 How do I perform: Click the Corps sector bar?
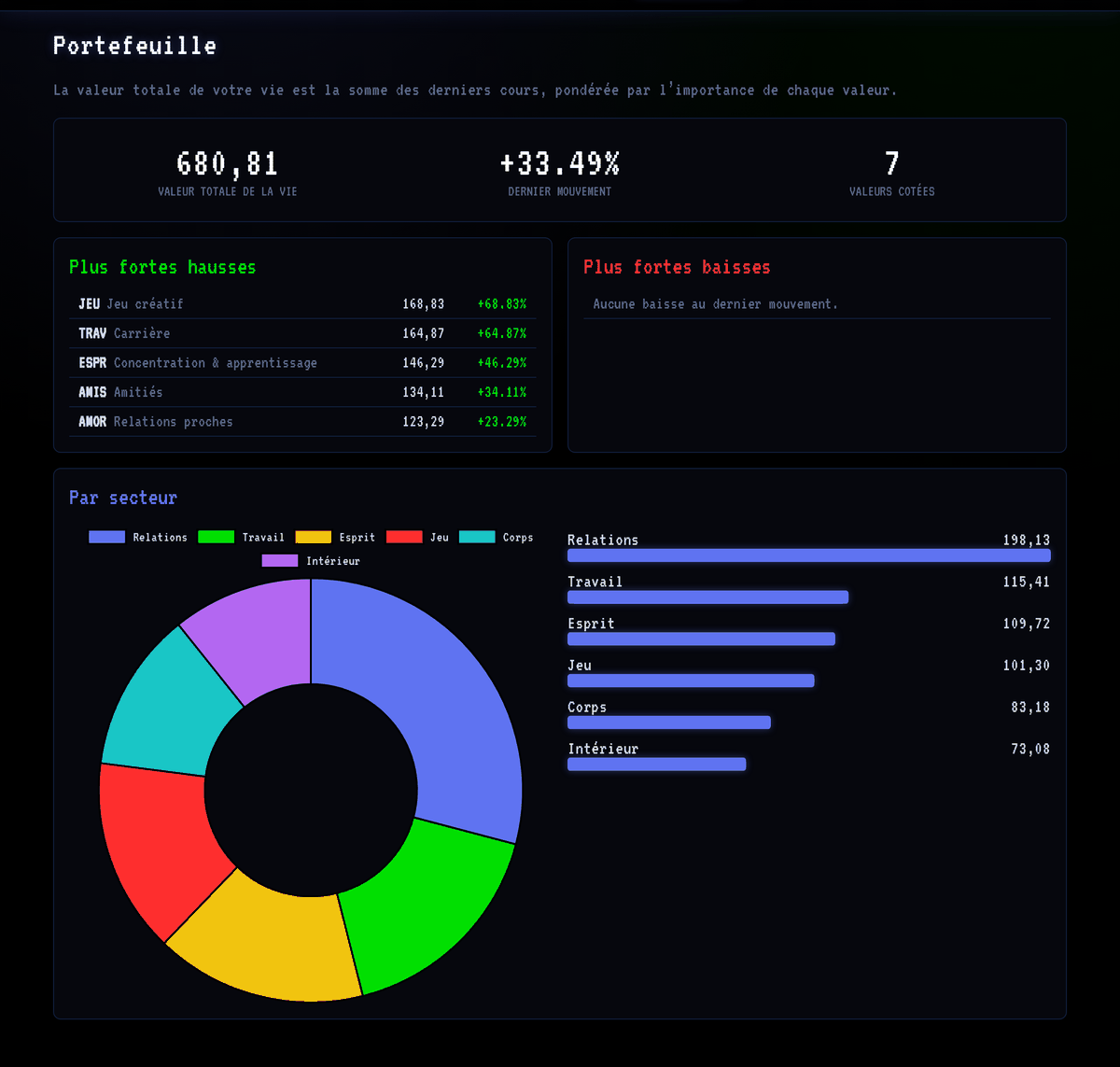669,723
